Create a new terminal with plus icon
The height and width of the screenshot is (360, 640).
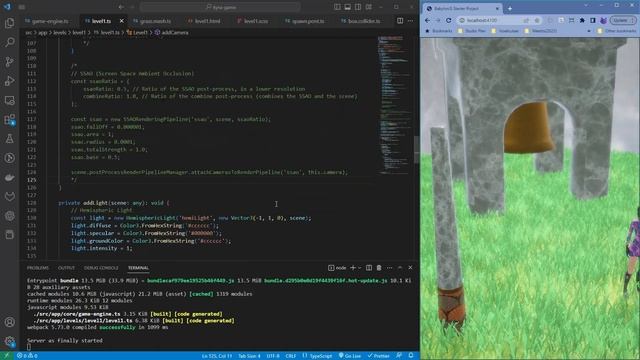pos(353,268)
